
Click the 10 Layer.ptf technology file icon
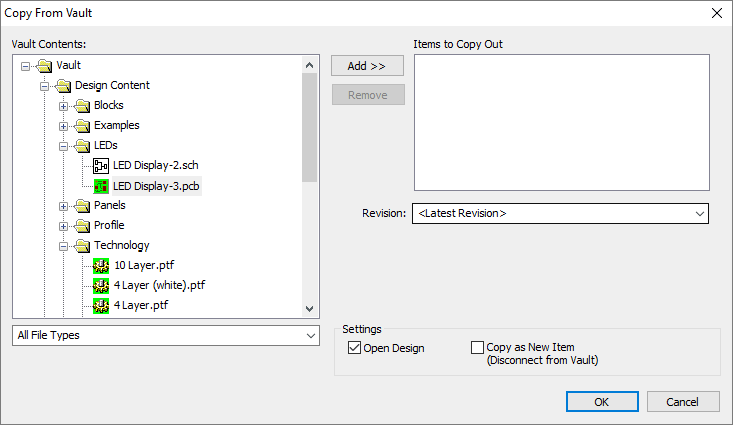(101, 266)
